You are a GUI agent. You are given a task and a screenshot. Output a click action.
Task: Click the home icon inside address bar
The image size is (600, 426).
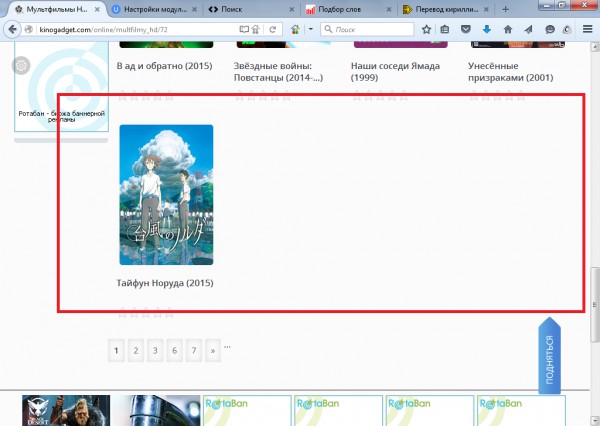coord(256,29)
